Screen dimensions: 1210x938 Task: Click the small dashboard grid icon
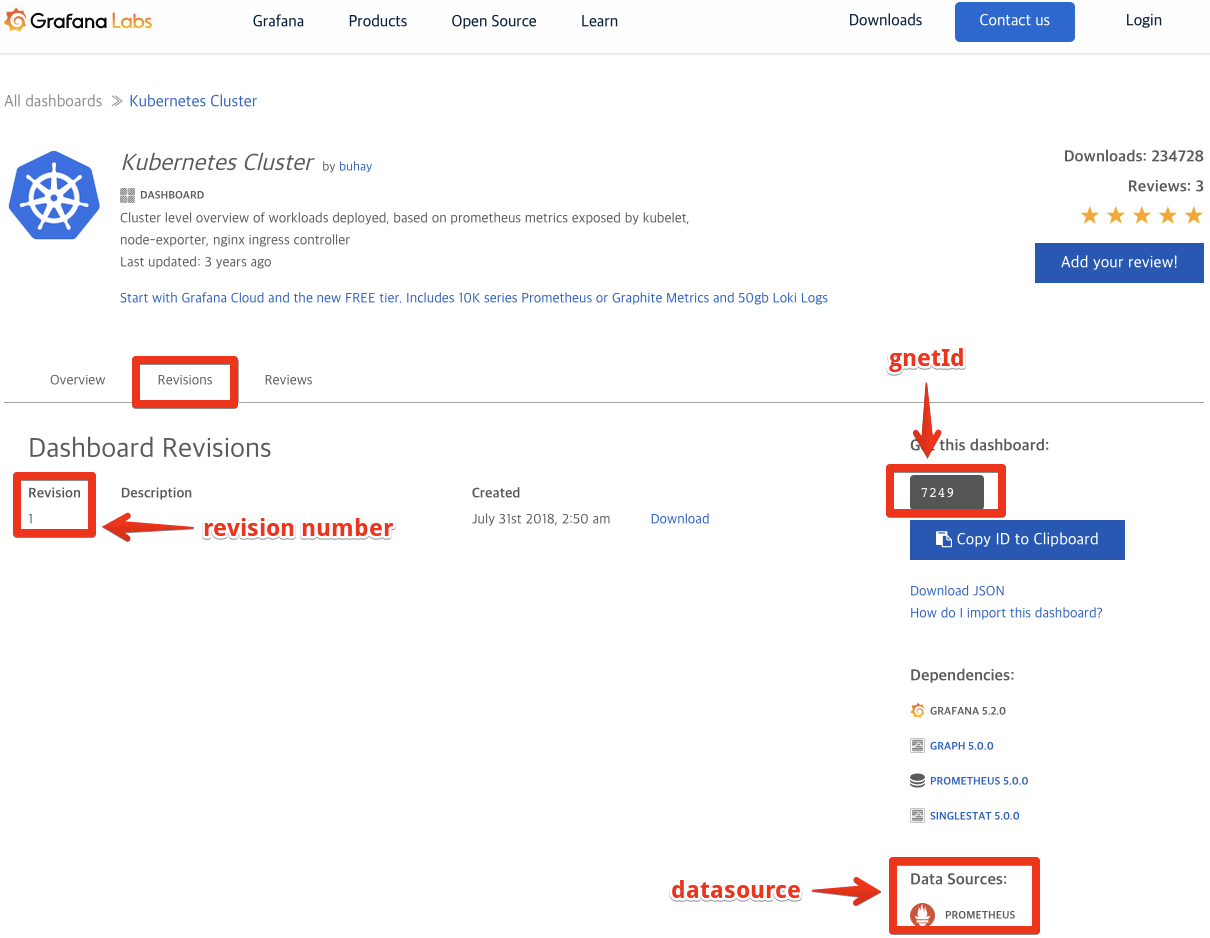tap(127, 195)
